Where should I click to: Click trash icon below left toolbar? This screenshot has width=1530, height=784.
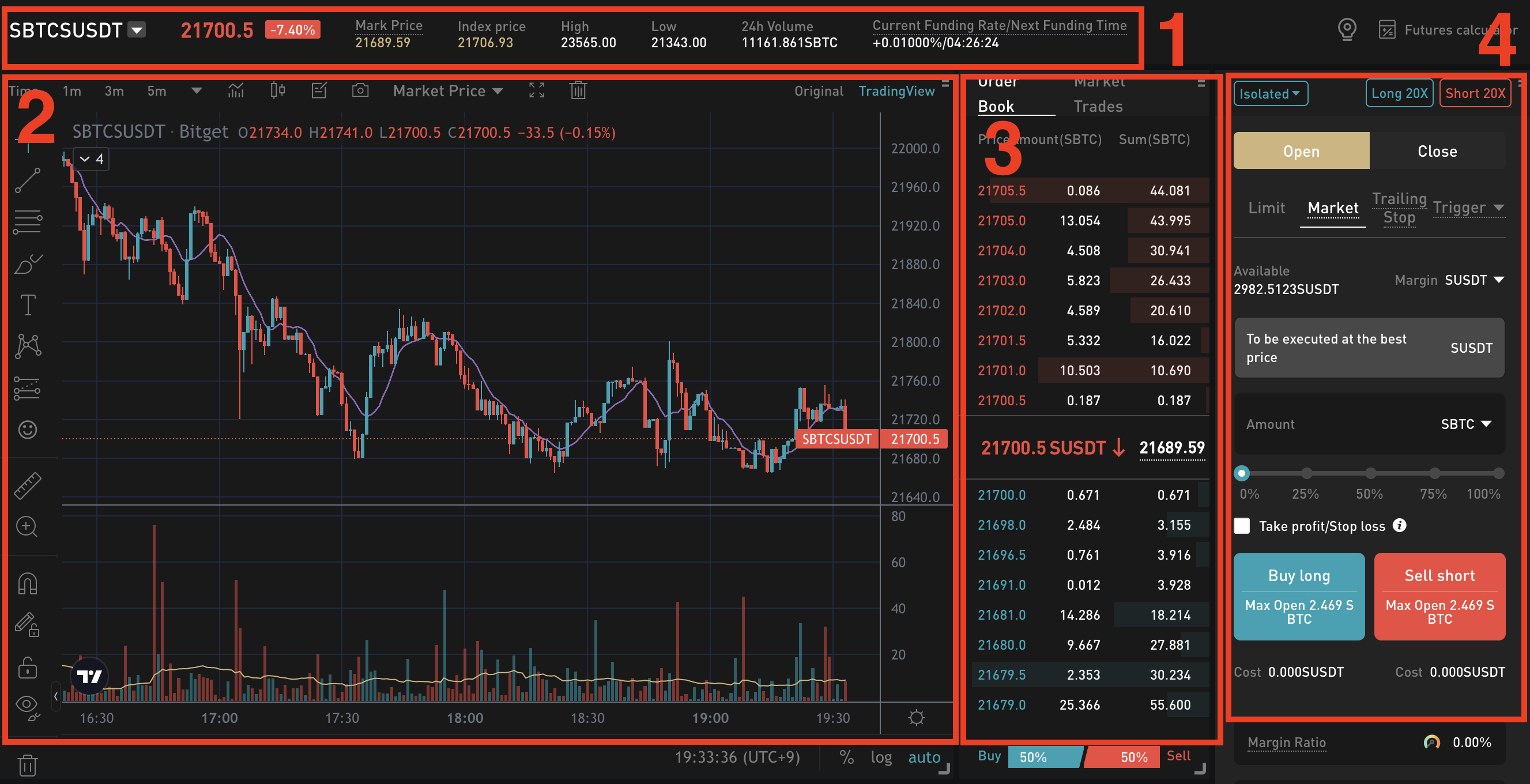pyautogui.click(x=27, y=765)
